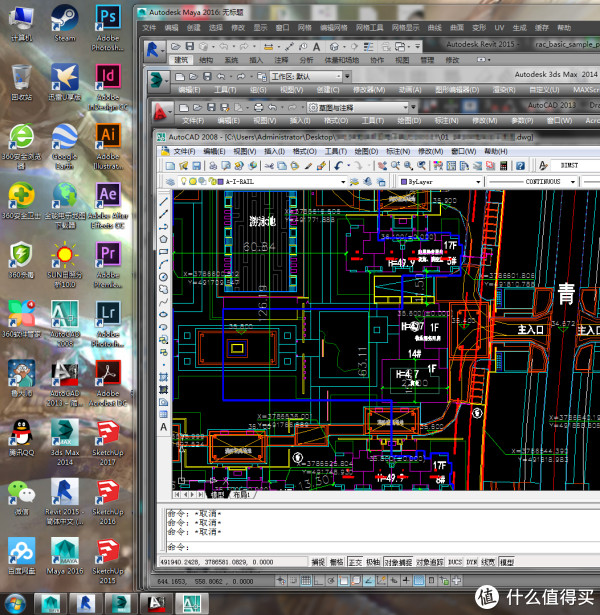This screenshot has width=600, height=615.
Task: Click the 模型 button in AutoCAD 2008 status bar
Action: point(507,562)
